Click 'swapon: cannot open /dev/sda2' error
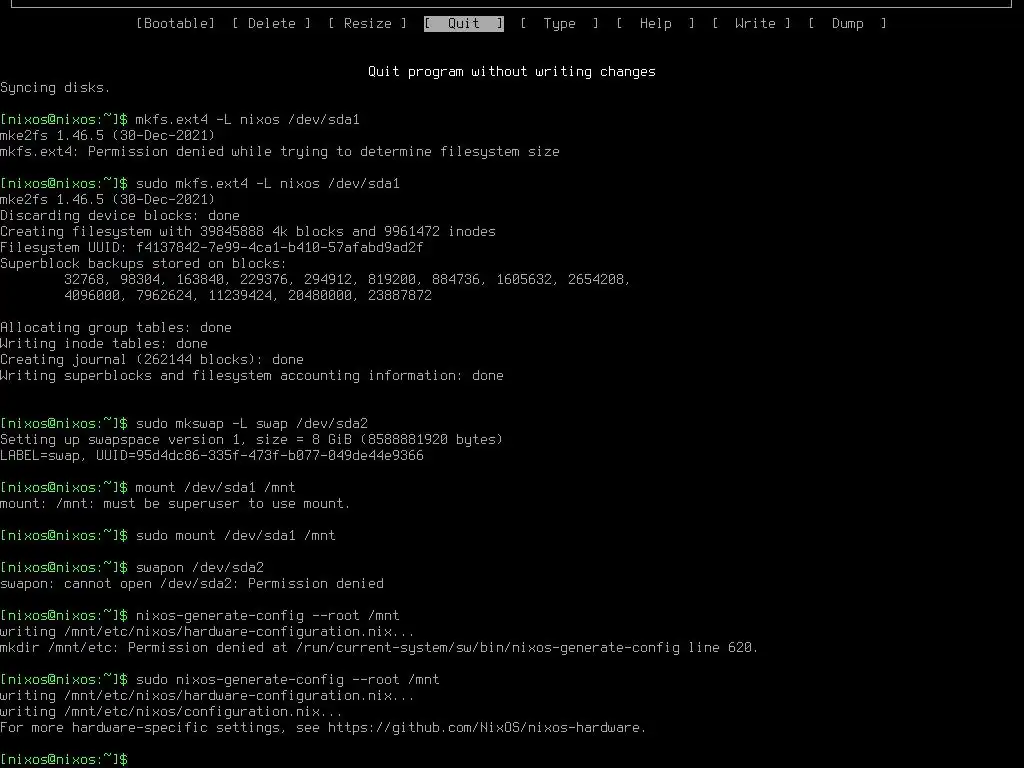This screenshot has width=1024, height=768. coord(192,584)
